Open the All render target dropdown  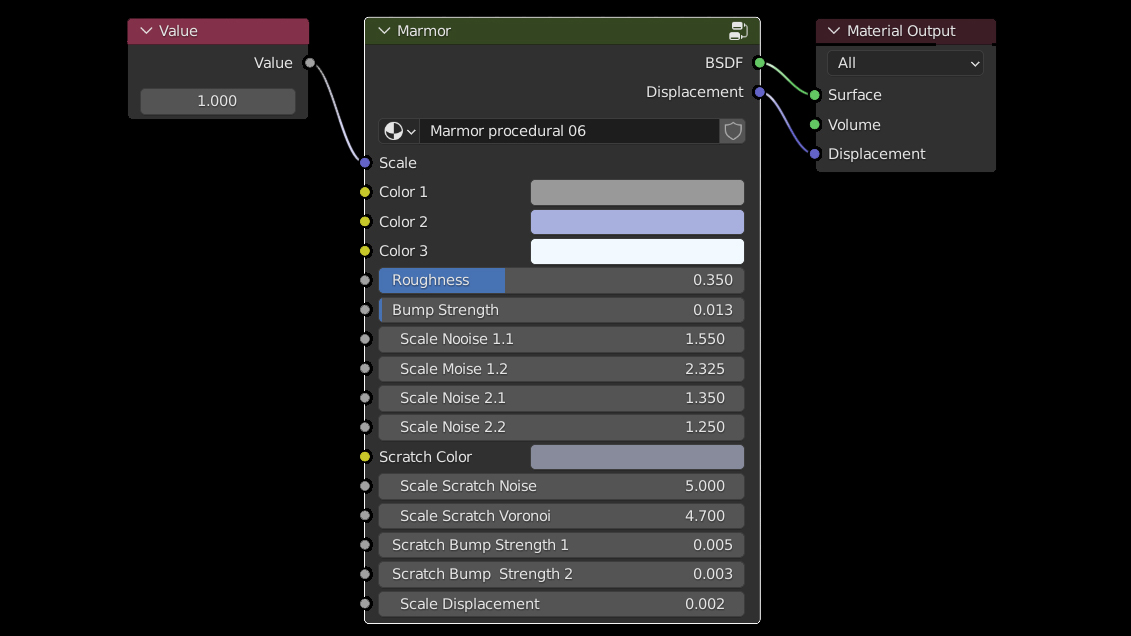point(905,63)
